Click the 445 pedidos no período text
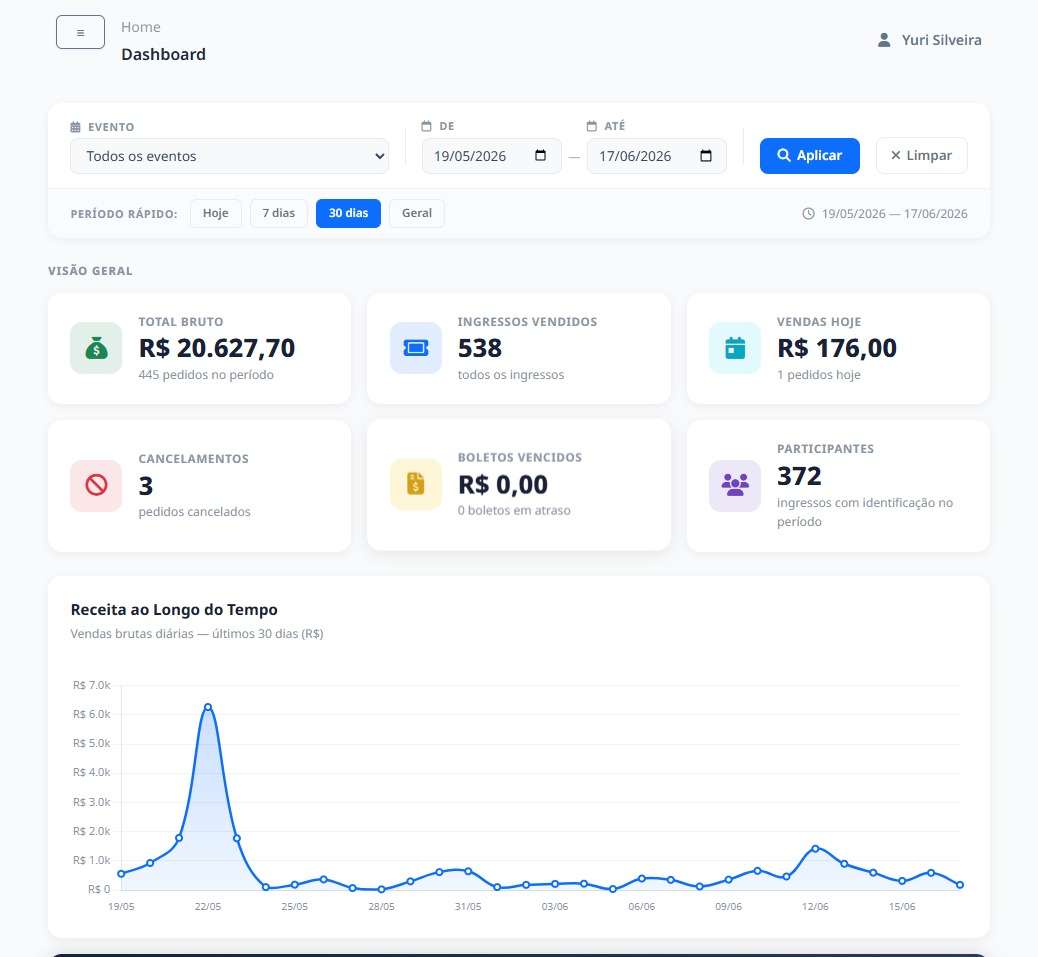Screen dimensions: 1038x957 coord(206,375)
